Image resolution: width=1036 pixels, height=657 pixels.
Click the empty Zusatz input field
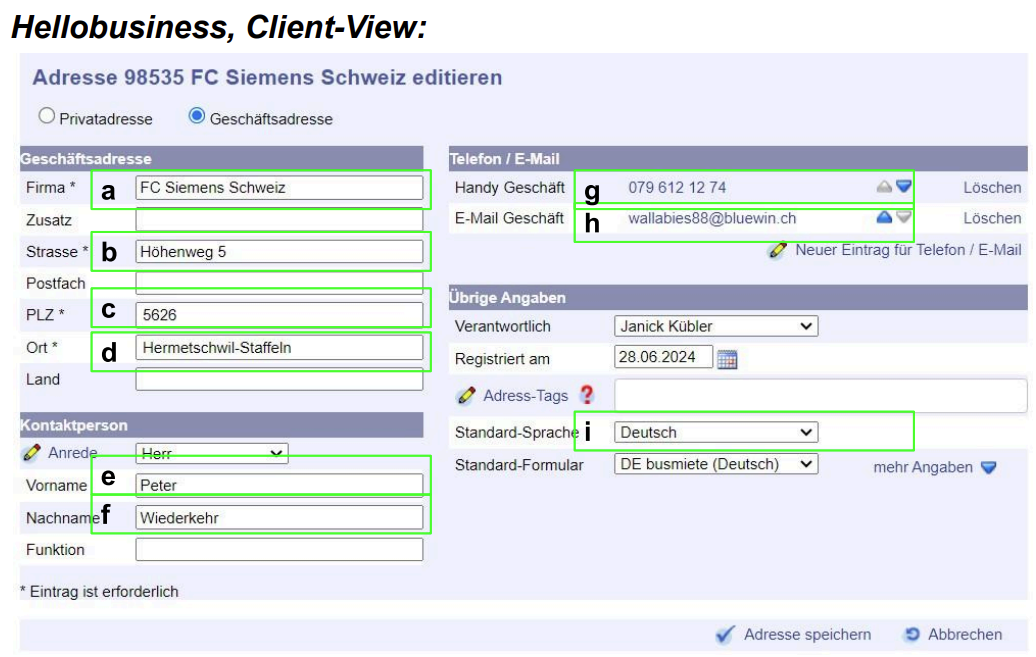tap(279, 219)
